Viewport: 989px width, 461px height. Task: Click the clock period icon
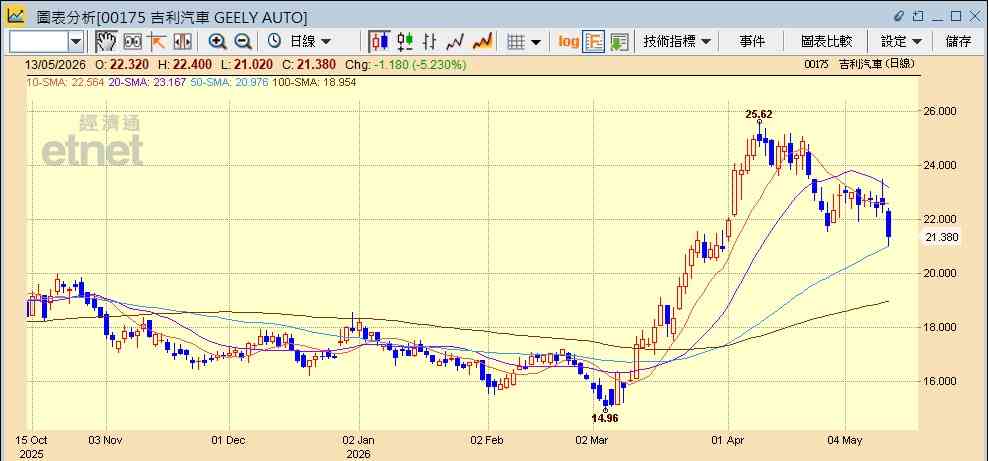[x=274, y=42]
